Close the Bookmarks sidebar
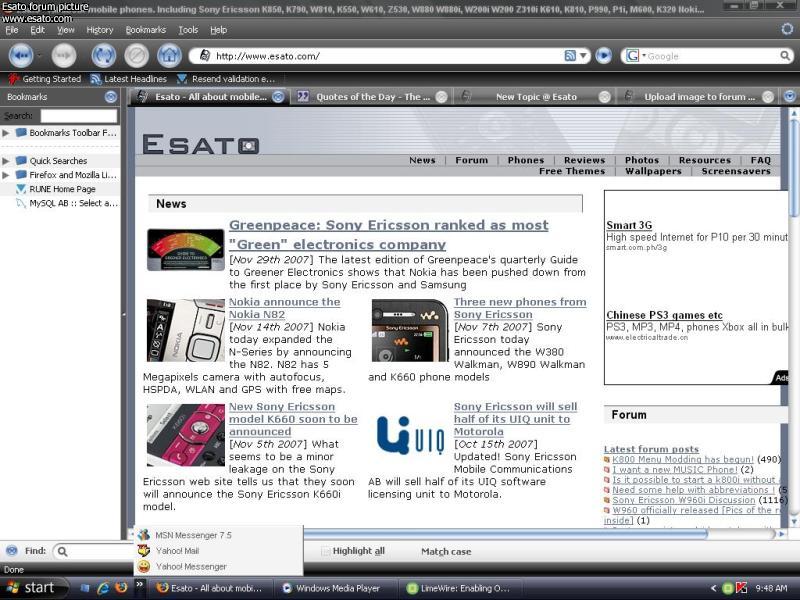 tap(111, 97)
